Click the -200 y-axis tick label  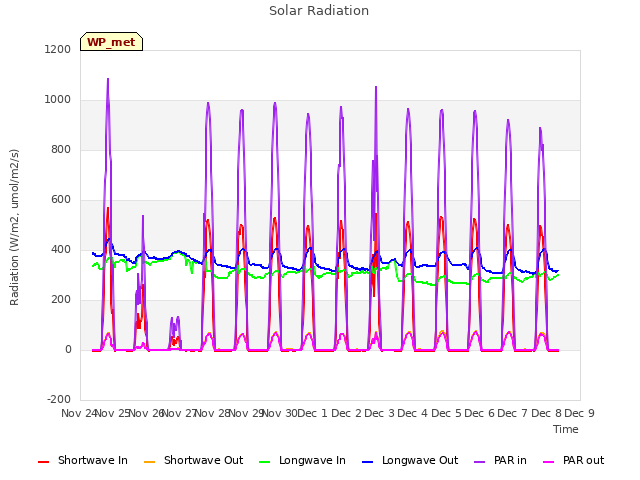click(x=59, y=399)
